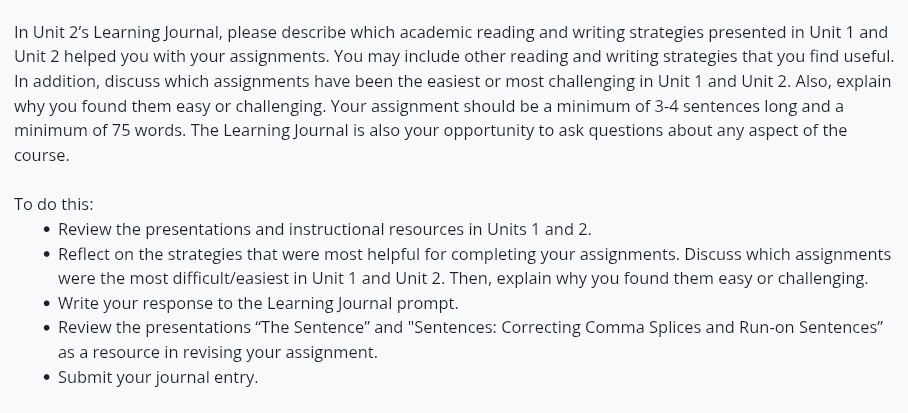Click the phrase "3-4 sentences long"
The image size is (908, 413).
pos(752,106)
